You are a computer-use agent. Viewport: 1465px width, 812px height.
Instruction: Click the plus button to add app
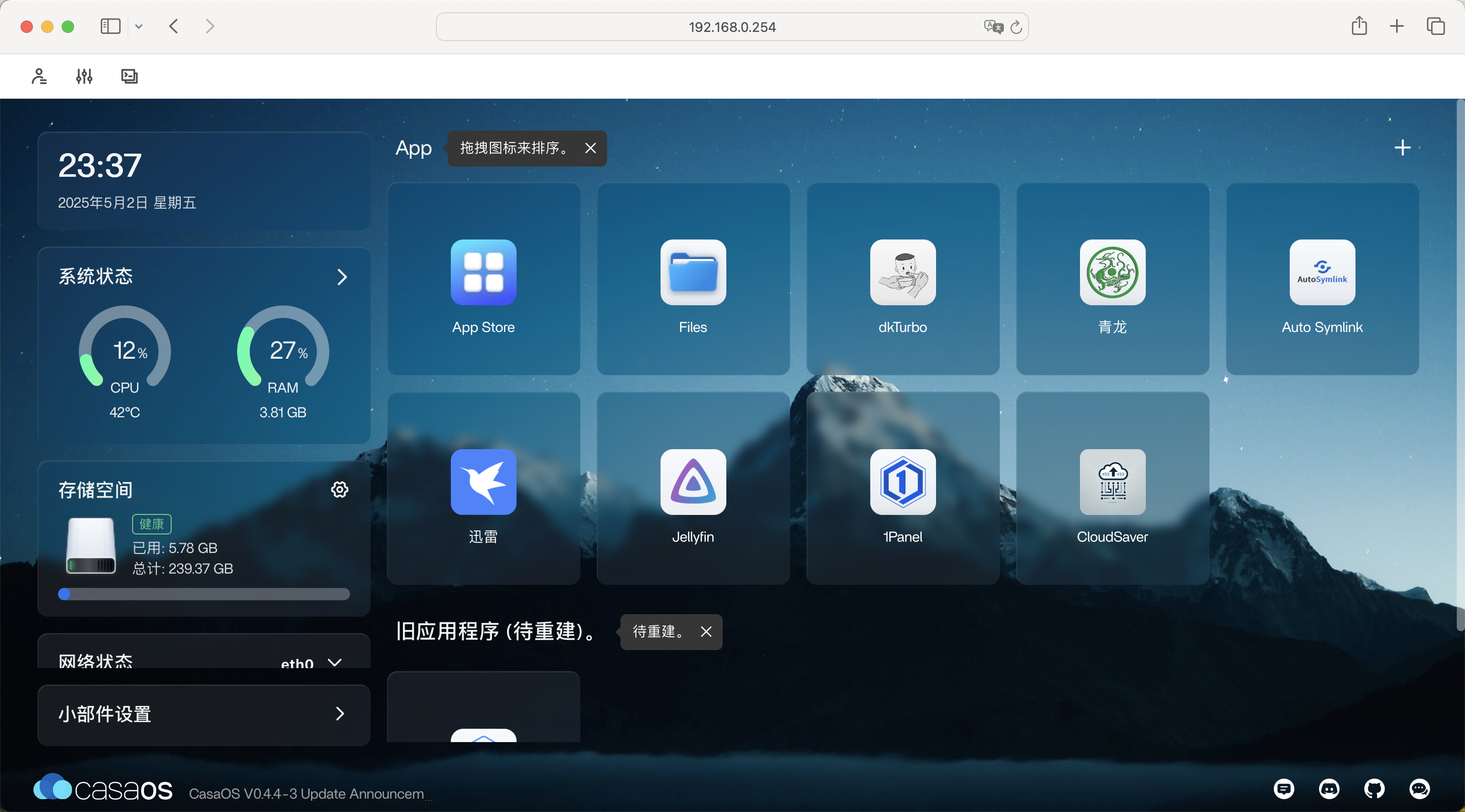[1402, 148]
